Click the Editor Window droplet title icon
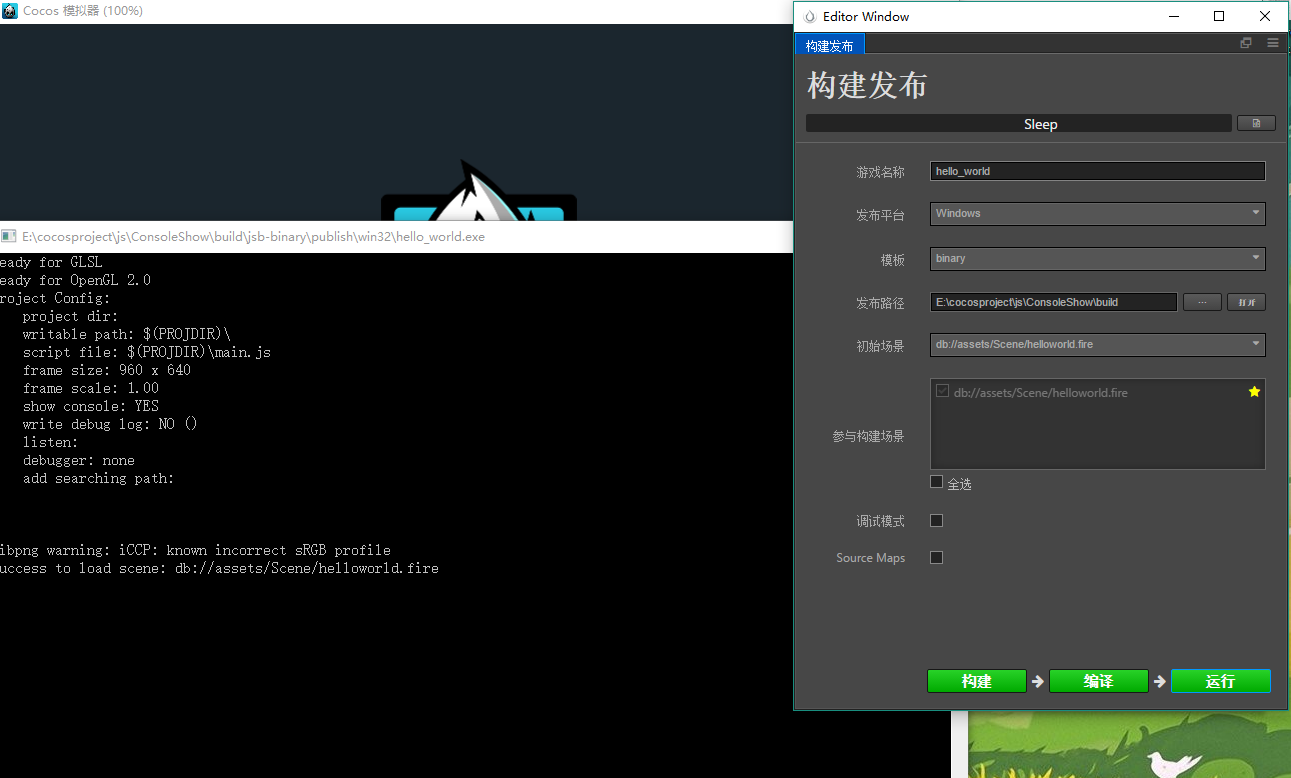Screen dimensions: 1291x778 (810, 16)
